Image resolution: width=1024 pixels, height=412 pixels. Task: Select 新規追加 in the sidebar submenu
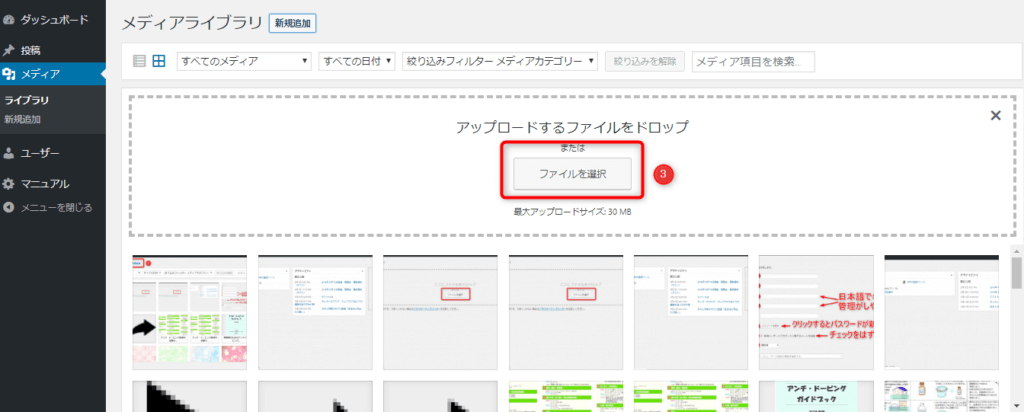[23, 119]
